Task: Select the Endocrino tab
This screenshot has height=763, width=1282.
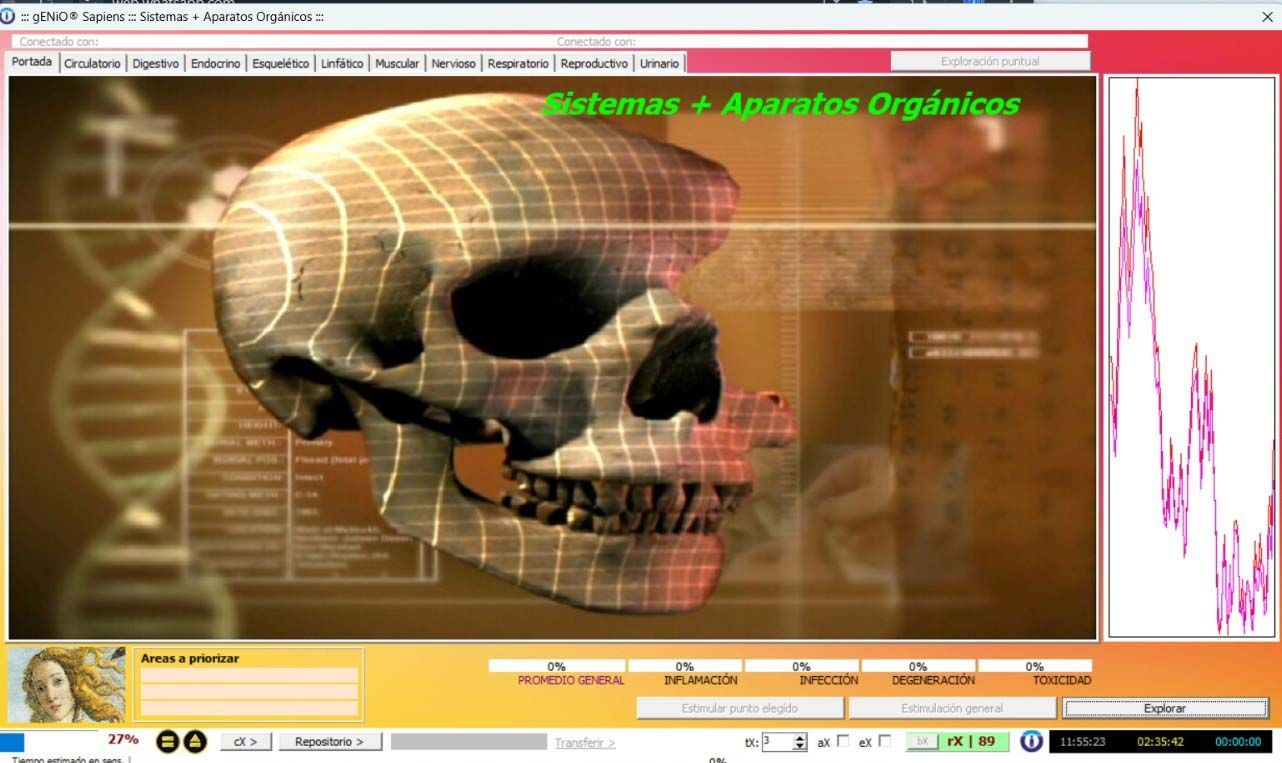Action: (216, 63)
